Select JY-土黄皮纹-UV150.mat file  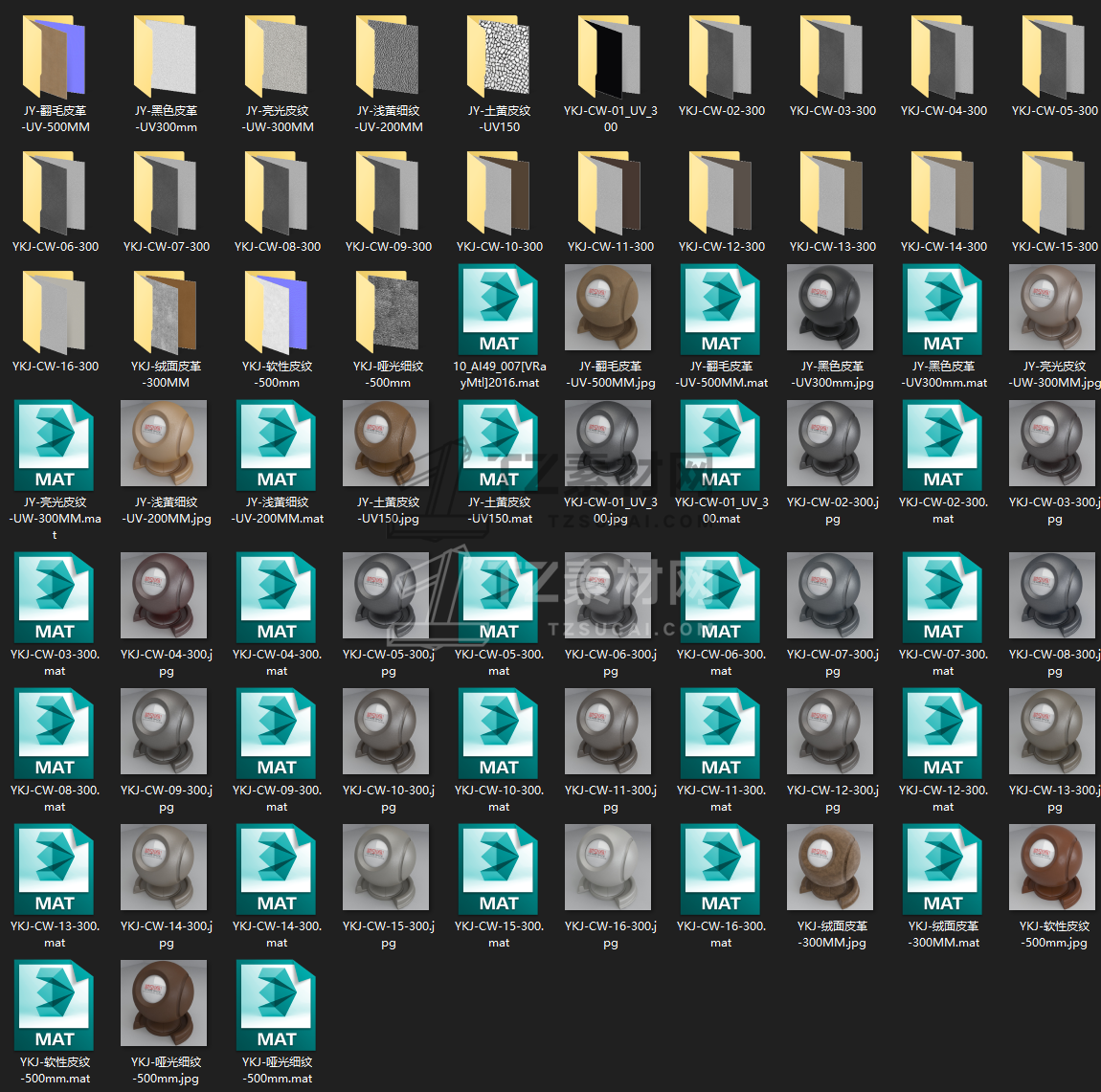[x=499, y=445]
